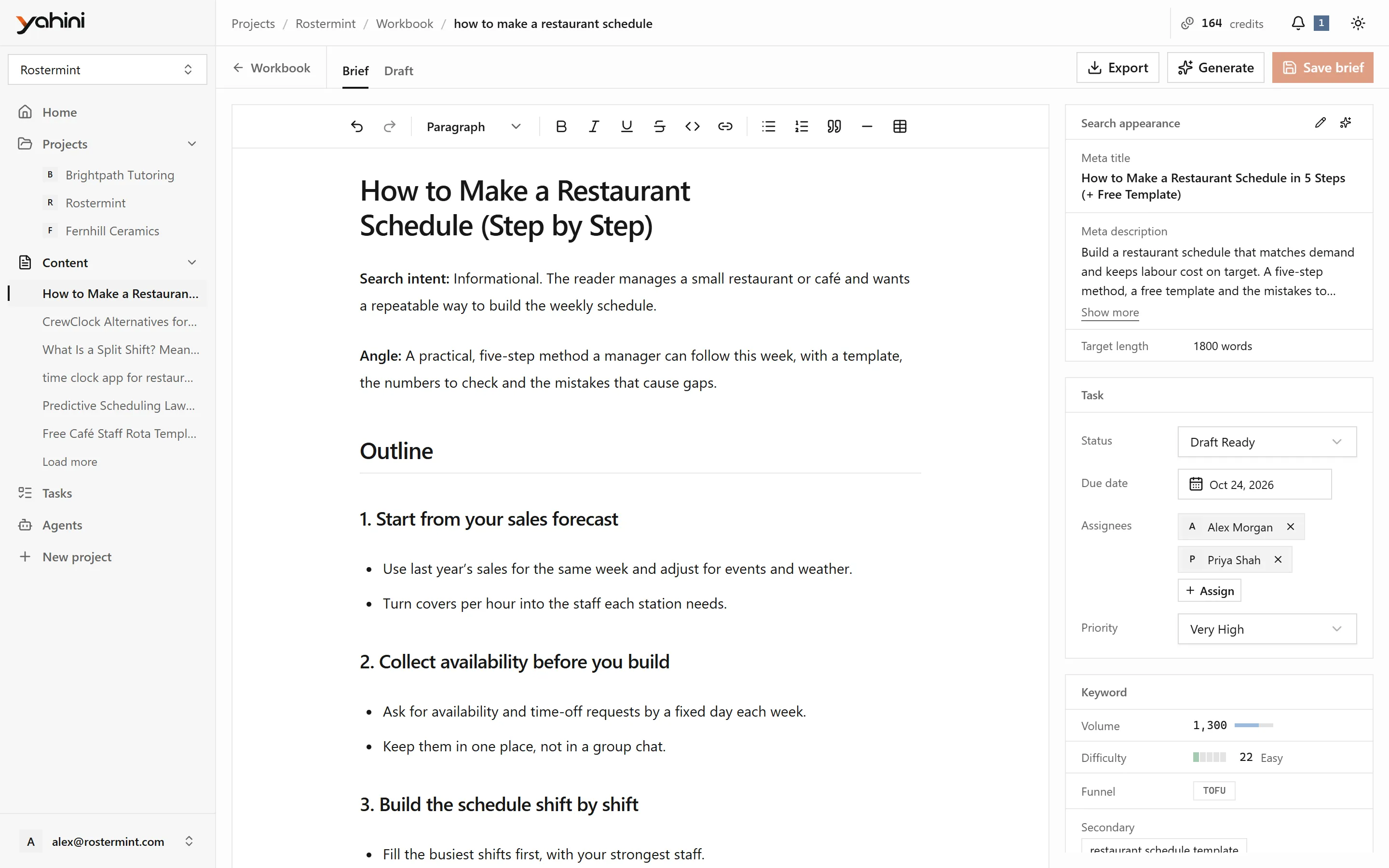Insert a numbered list

(x=801, y=126)
